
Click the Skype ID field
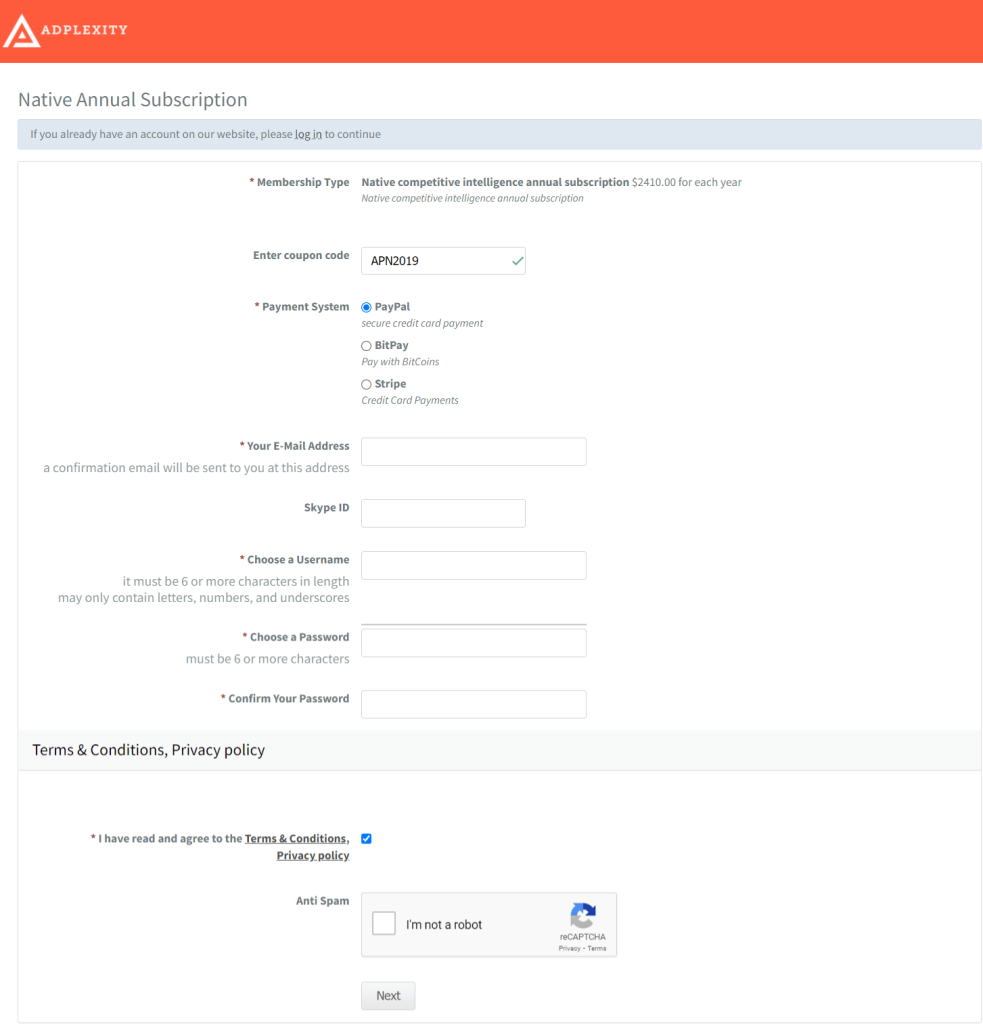click(443, 513)
